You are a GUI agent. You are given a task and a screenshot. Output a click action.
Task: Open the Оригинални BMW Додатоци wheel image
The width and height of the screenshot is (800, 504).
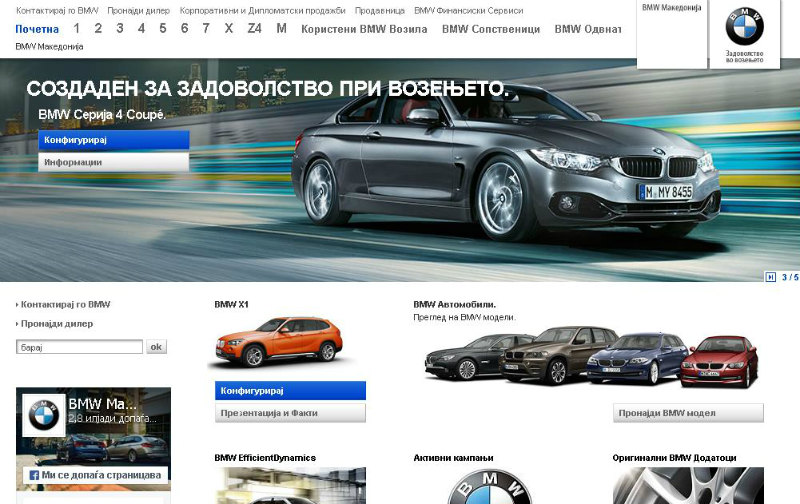pos(688,486)
